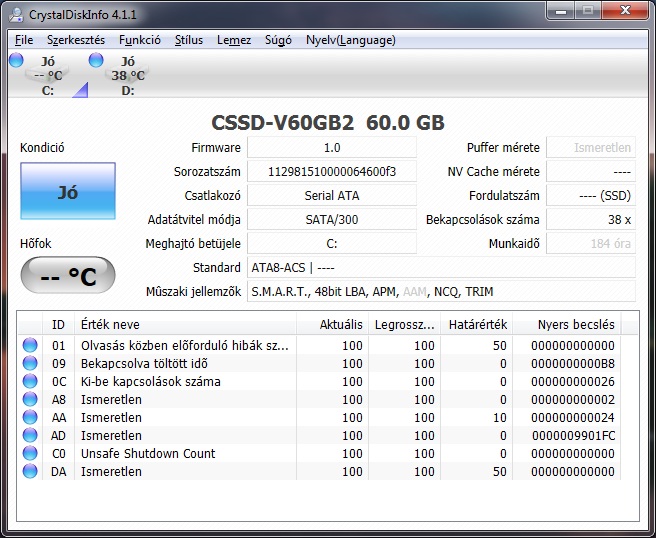This screenshot has width=656, height=538.
Task: Click the Ismeretlen buffer size field
Action: [x=591, y=148]
